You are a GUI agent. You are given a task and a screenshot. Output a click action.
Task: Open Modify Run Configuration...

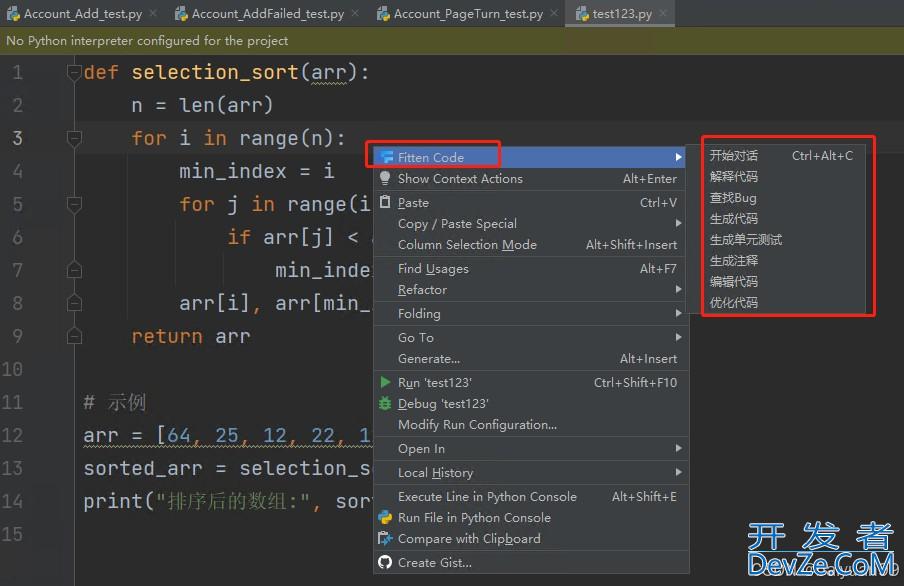pyautogui.click(x=529, y=425)
